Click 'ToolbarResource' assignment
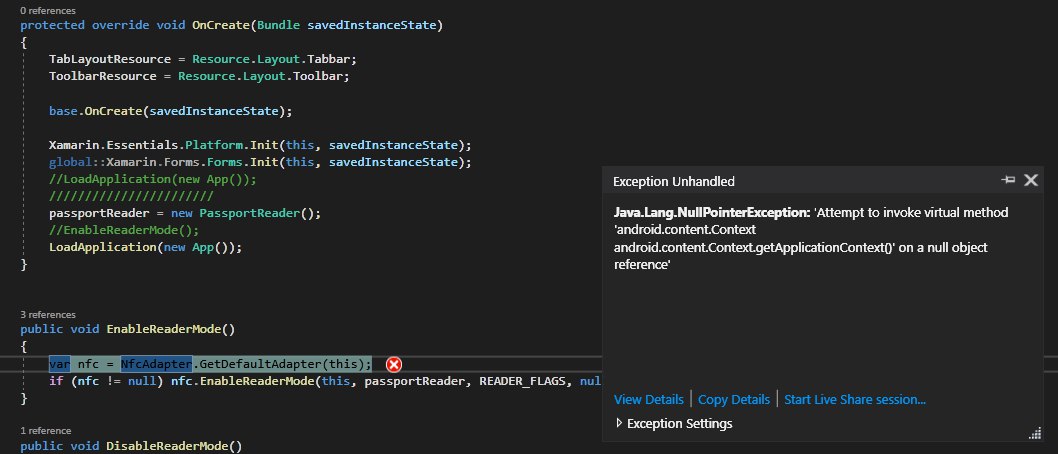Viewport: 1058px width, 454px height. (x=103, y=76)
